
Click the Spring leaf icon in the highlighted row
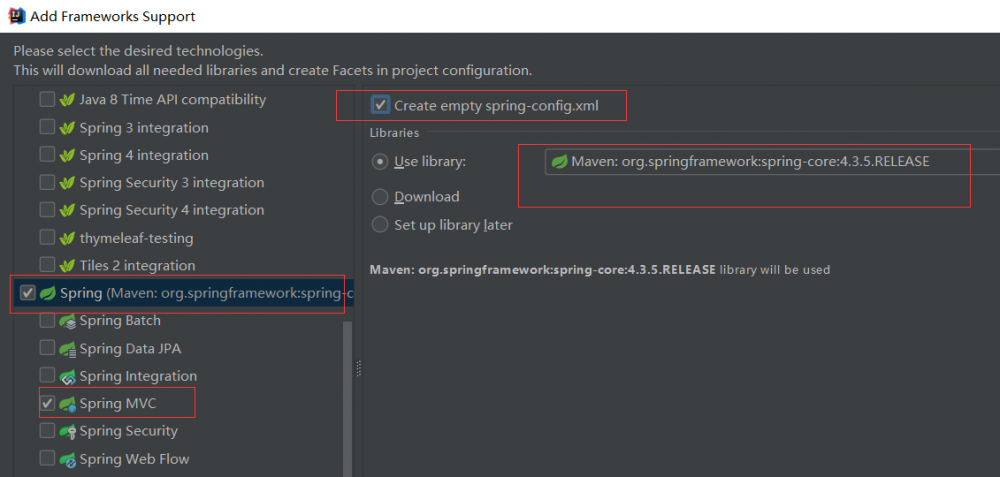(x=48, y=293)
